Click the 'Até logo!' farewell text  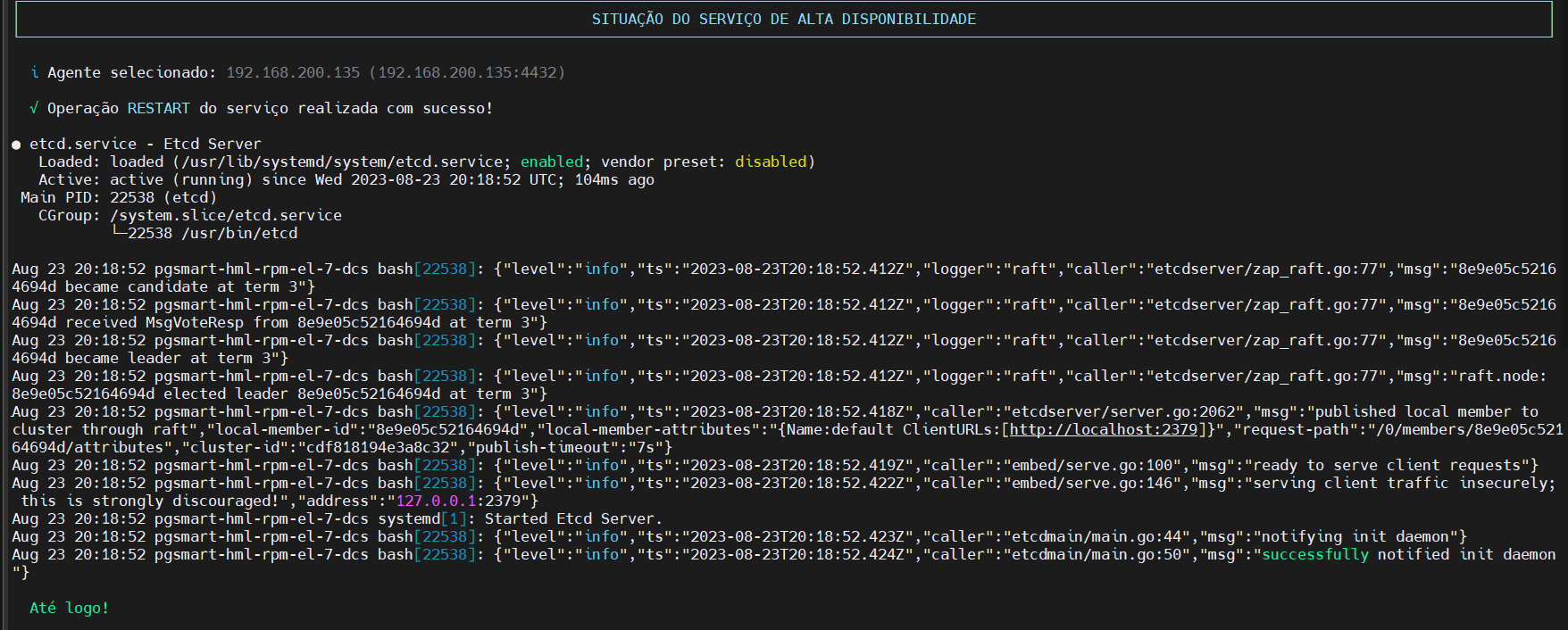(x=70, y=608)
